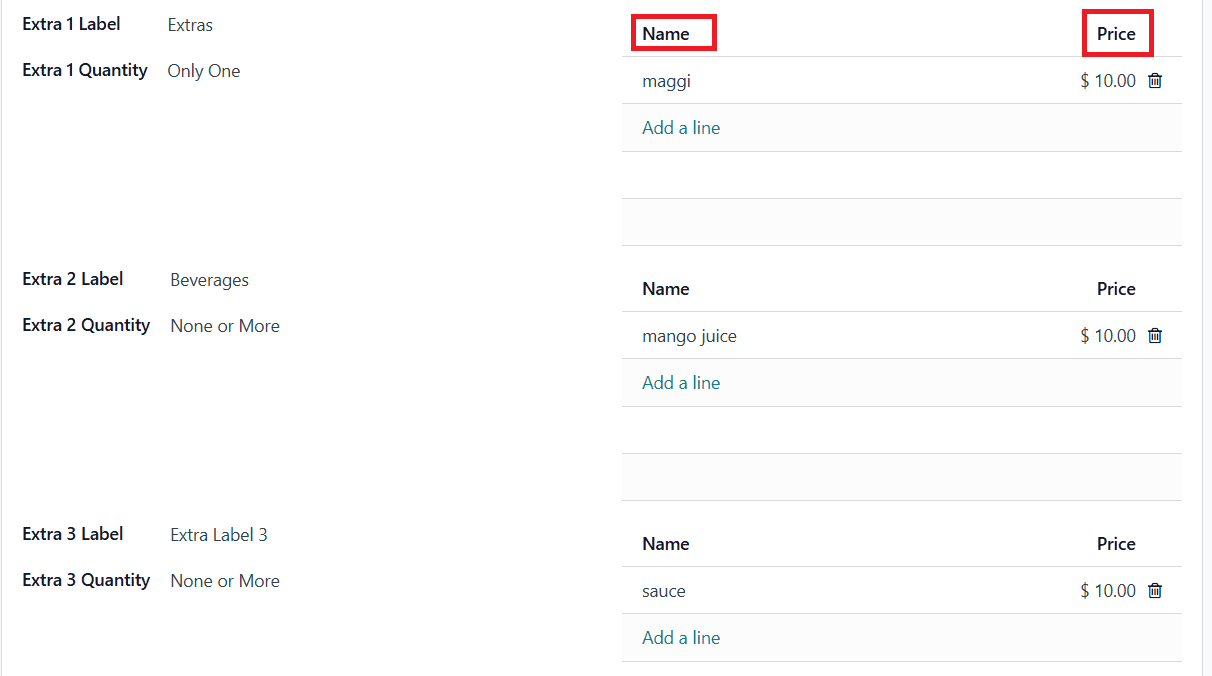Edit the Extra 3 Label field 'Extra Label 3'
Viewport: 1212px width, 676px height.
[219, 535]
